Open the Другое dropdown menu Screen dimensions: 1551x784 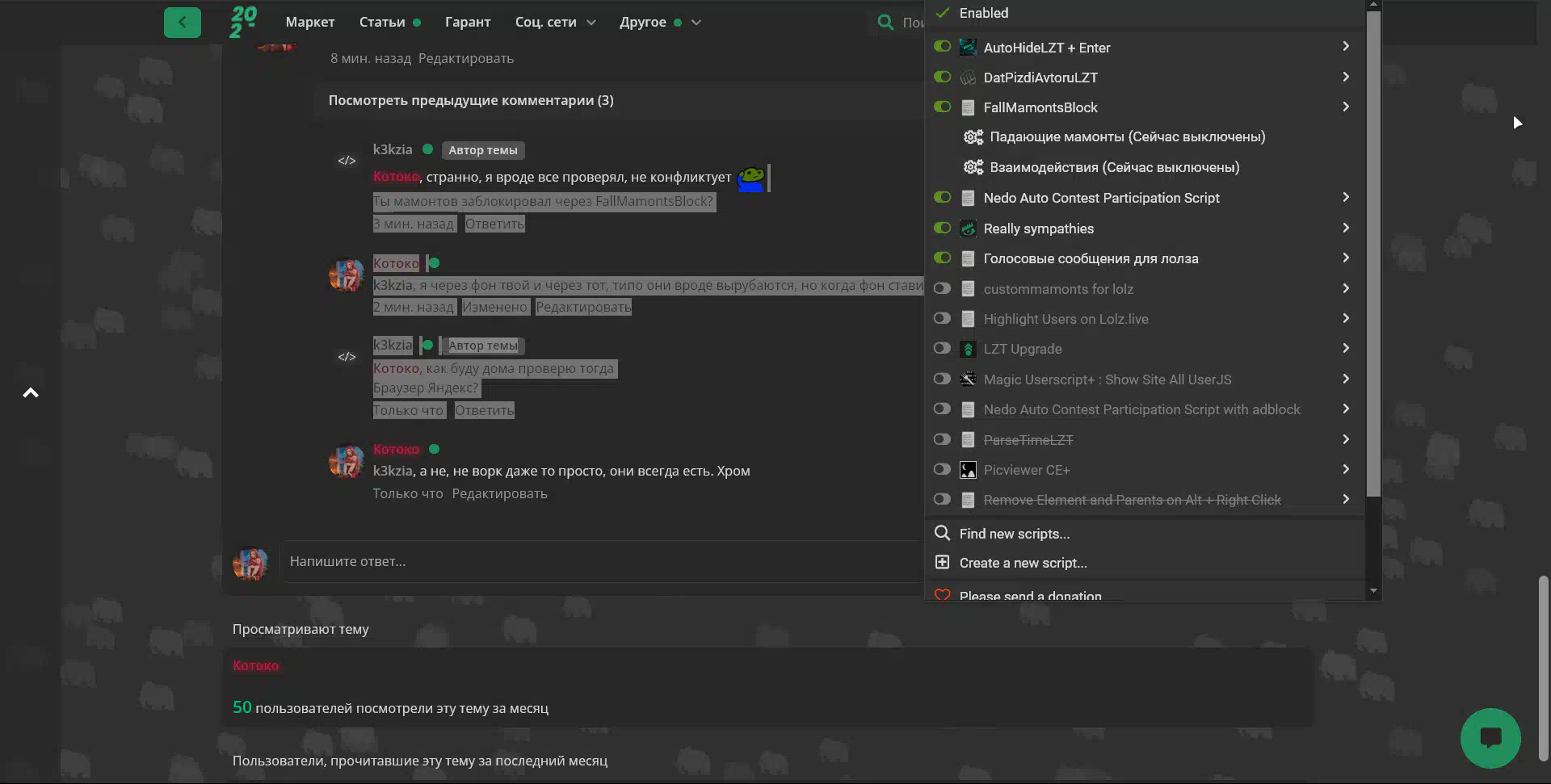tap(660, 22)
